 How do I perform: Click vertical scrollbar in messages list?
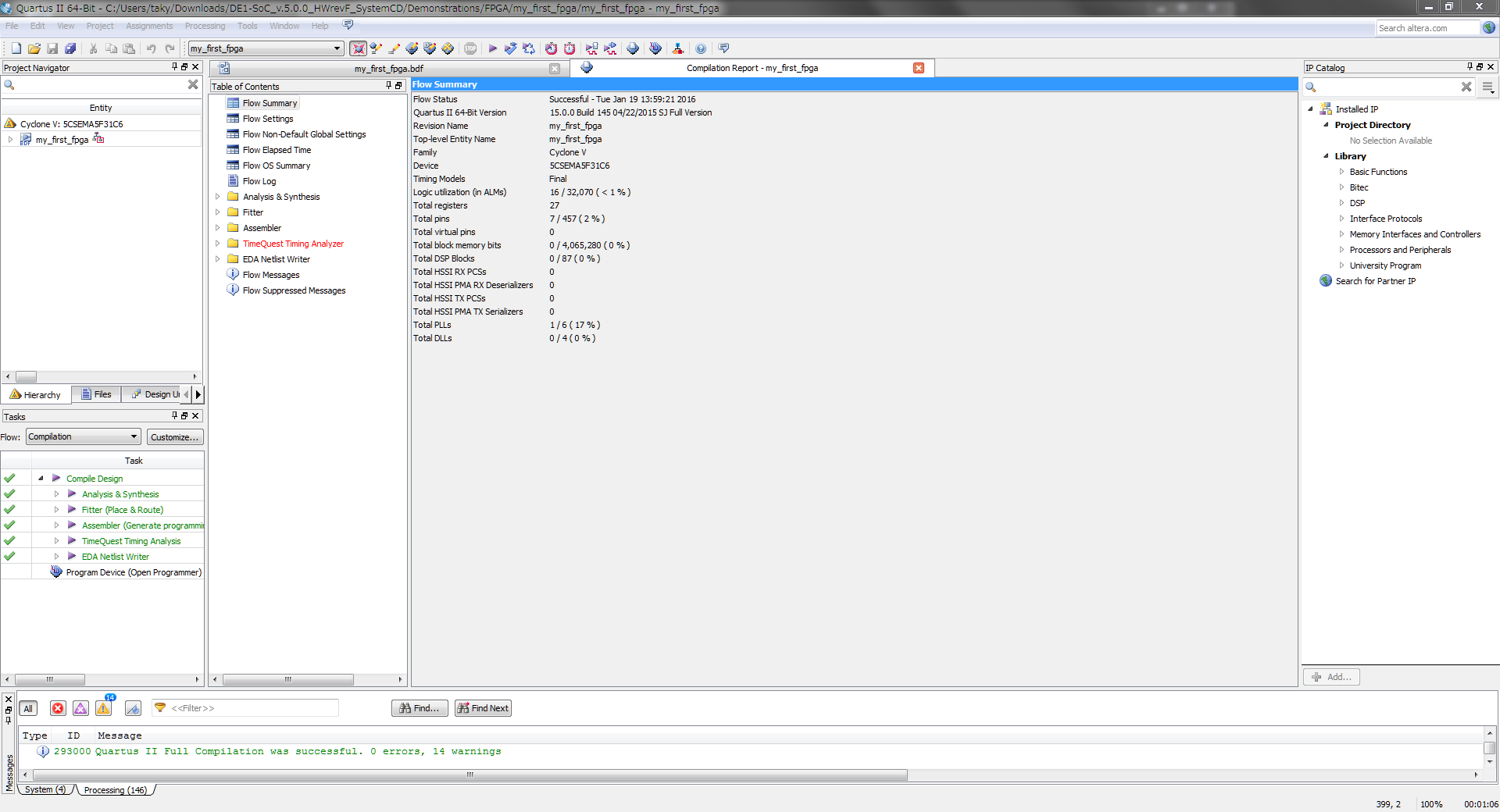click(1489, 747)
